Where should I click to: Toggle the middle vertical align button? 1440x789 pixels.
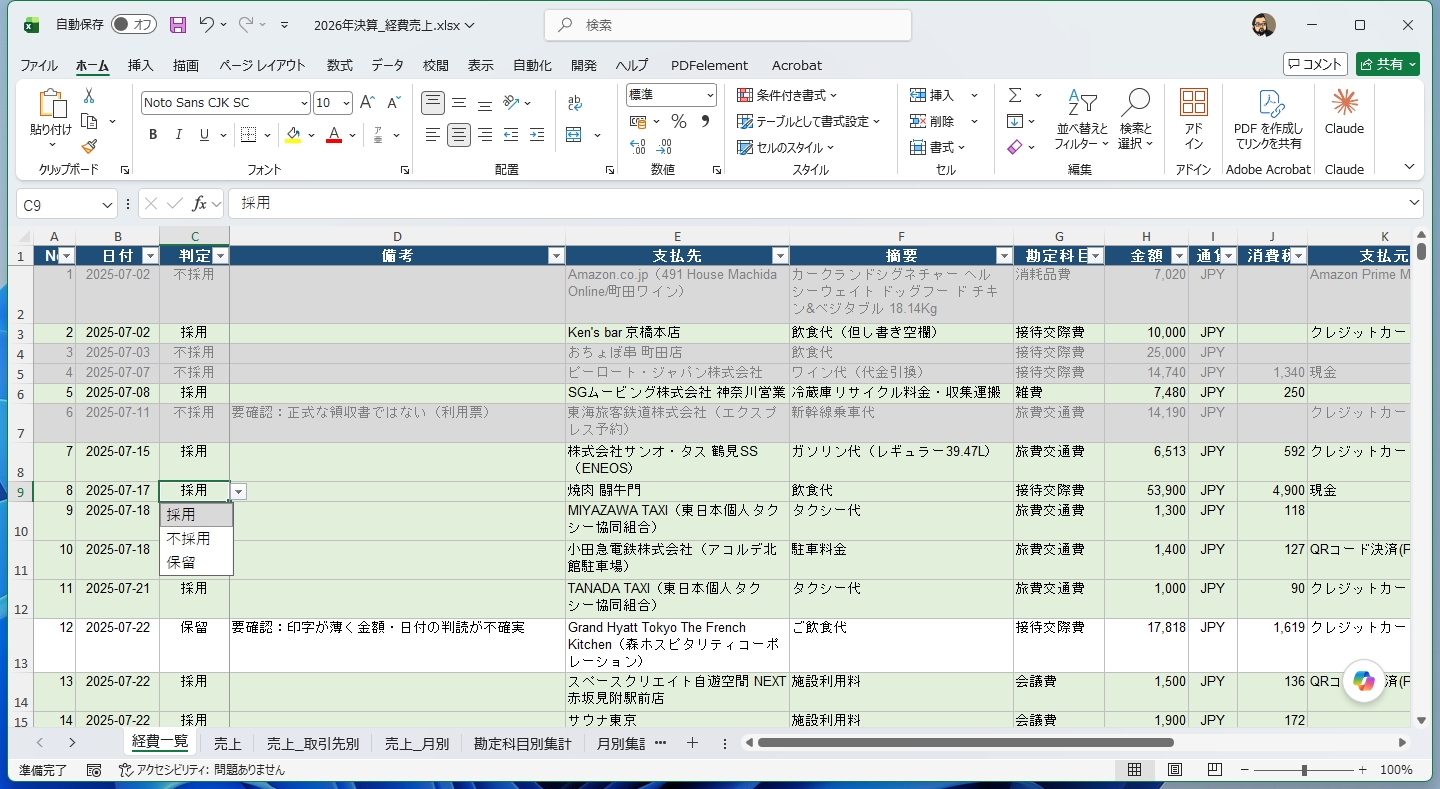click(x=459, y=103)
